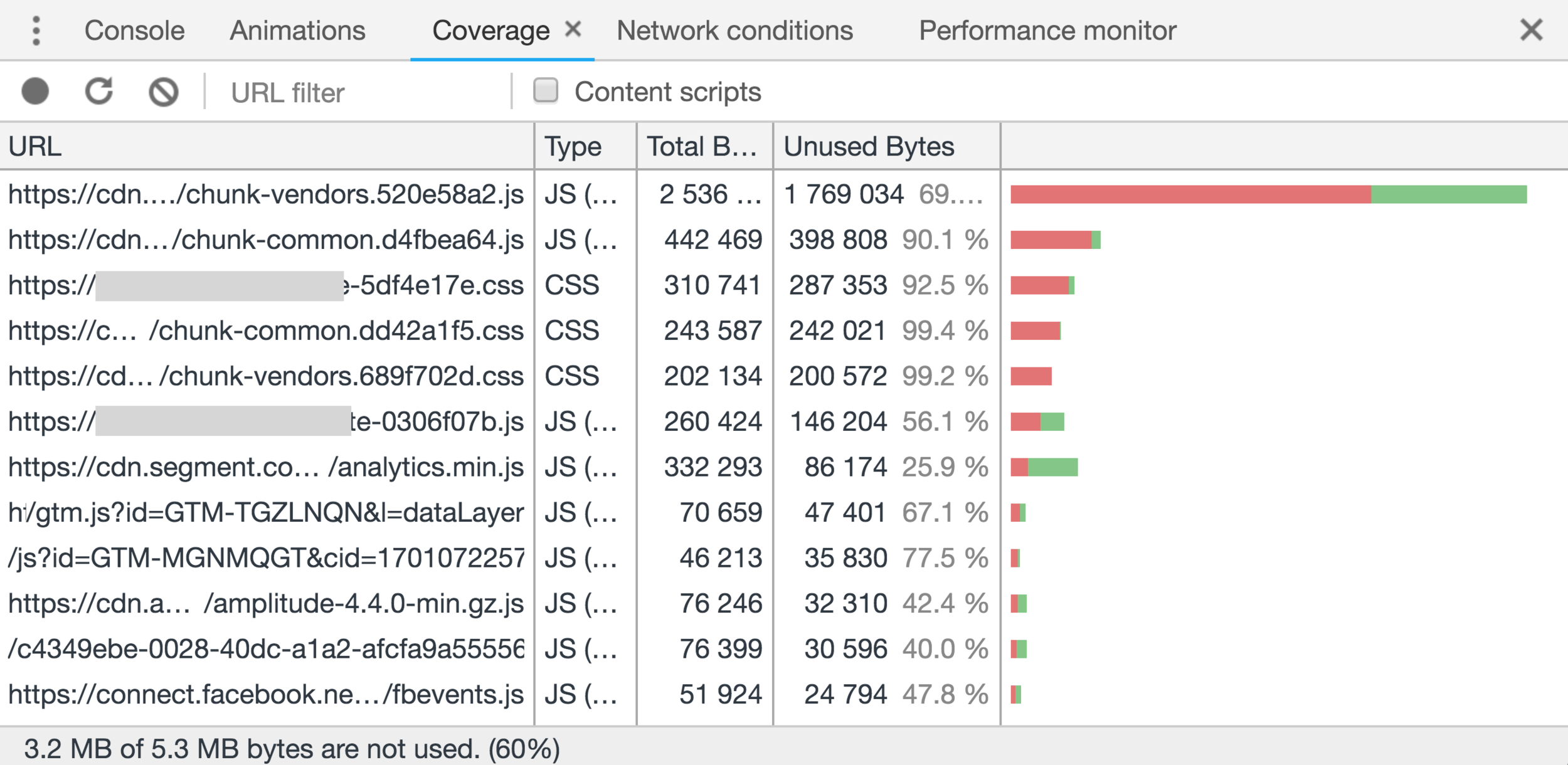Open the Performance monitor tab

click(x=1047, y=31)
